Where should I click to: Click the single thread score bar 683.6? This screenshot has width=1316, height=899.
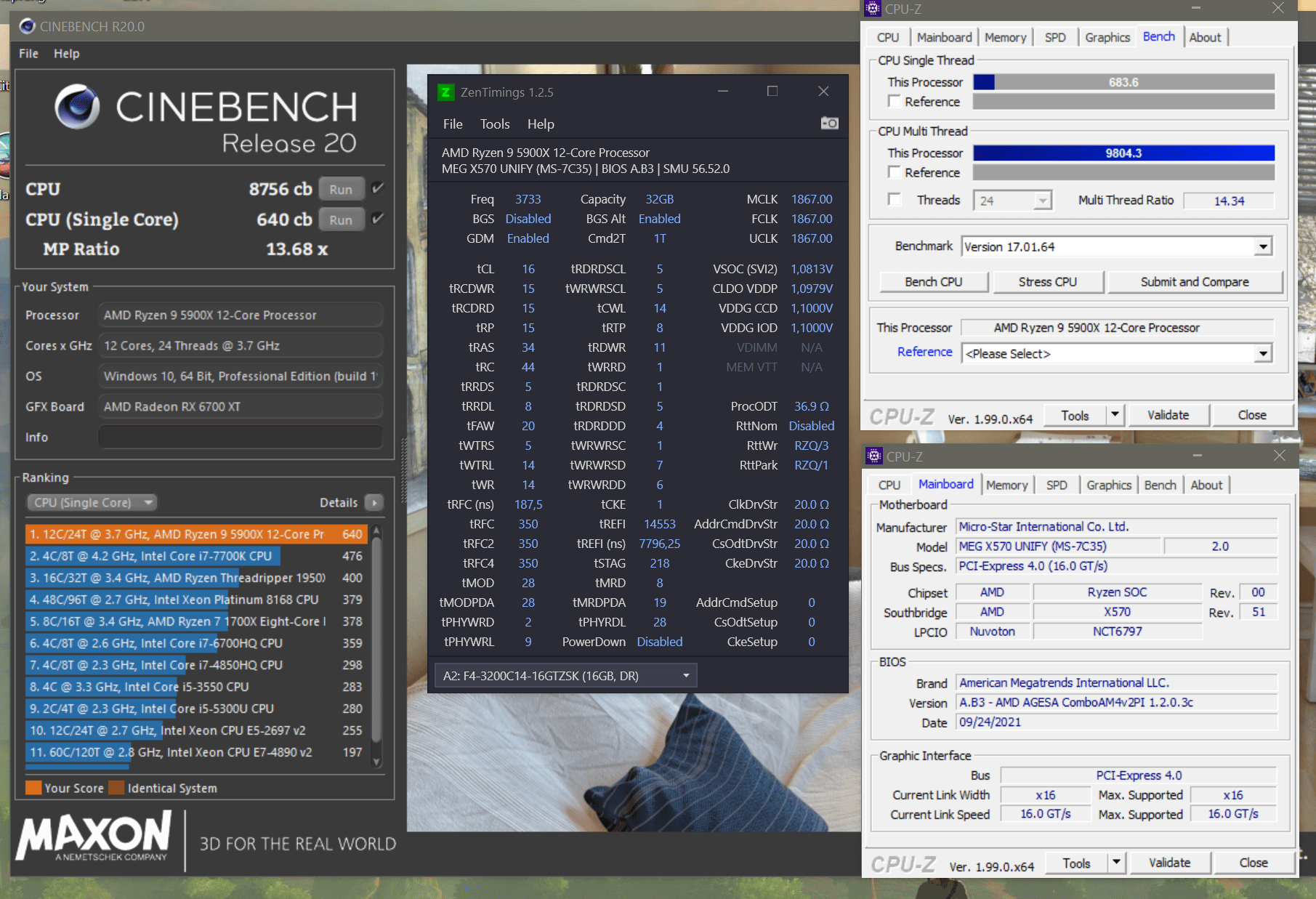pos(1123,82)
